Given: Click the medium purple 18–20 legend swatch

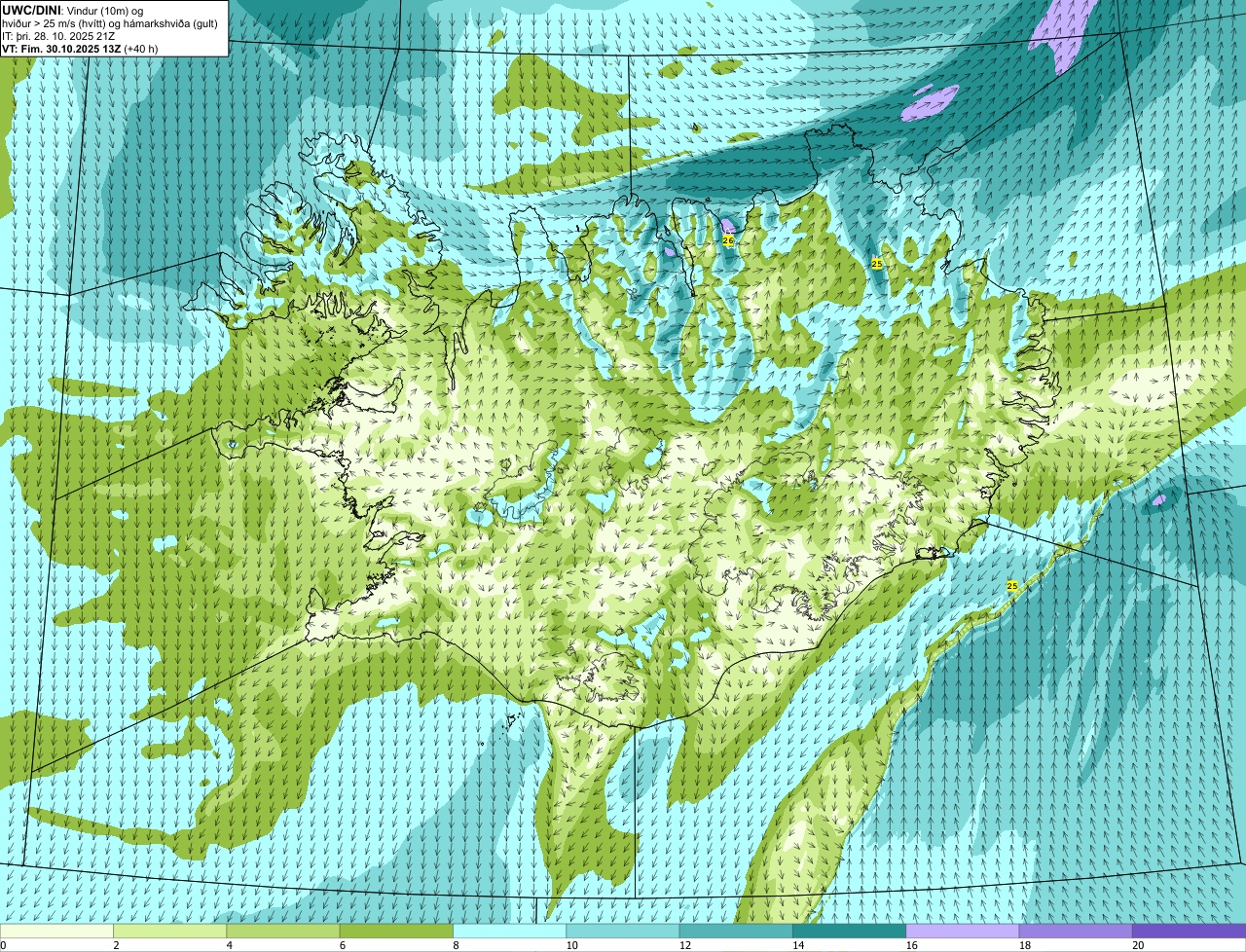Looking at the screenshot, I should (1076, 931).
